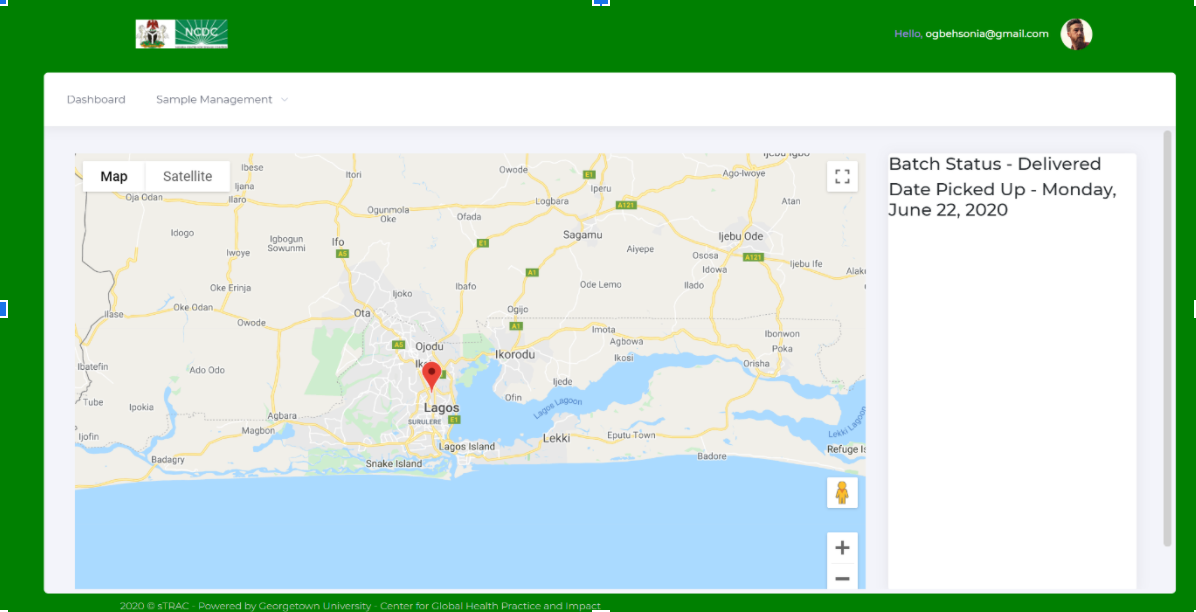Zoom in the map with plus
The height and width of the screenshot is (612, 1196).
tap(842, 548)
